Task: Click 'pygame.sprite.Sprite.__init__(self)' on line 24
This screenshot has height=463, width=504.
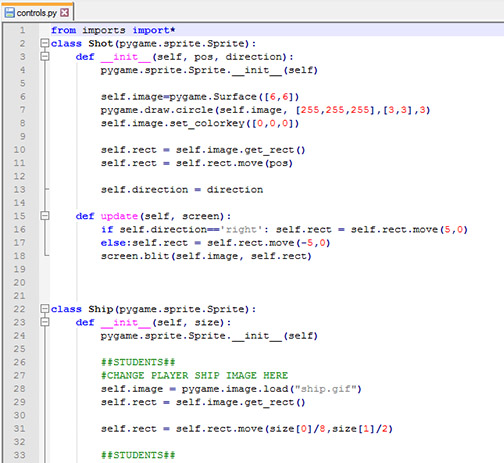Action: pos(209,336)
